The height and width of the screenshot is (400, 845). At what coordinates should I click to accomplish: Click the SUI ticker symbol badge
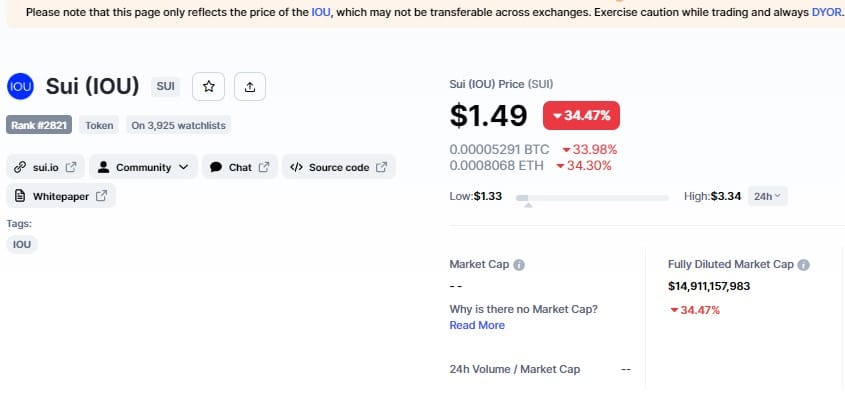point(165,86)
